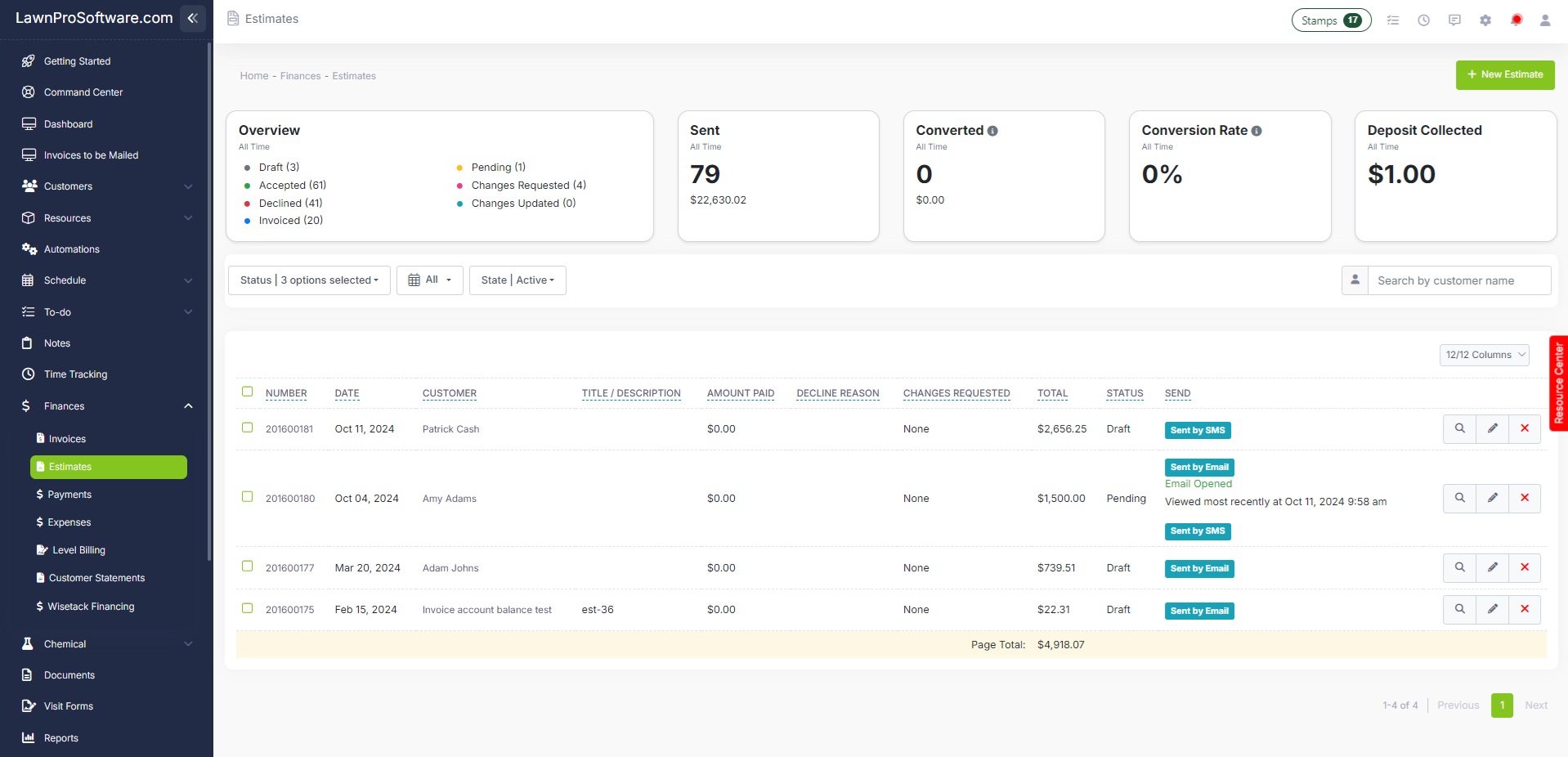1568x757 pixels.
Task: Click the Search by customer name field
Action: click(x=1458, y=280)
